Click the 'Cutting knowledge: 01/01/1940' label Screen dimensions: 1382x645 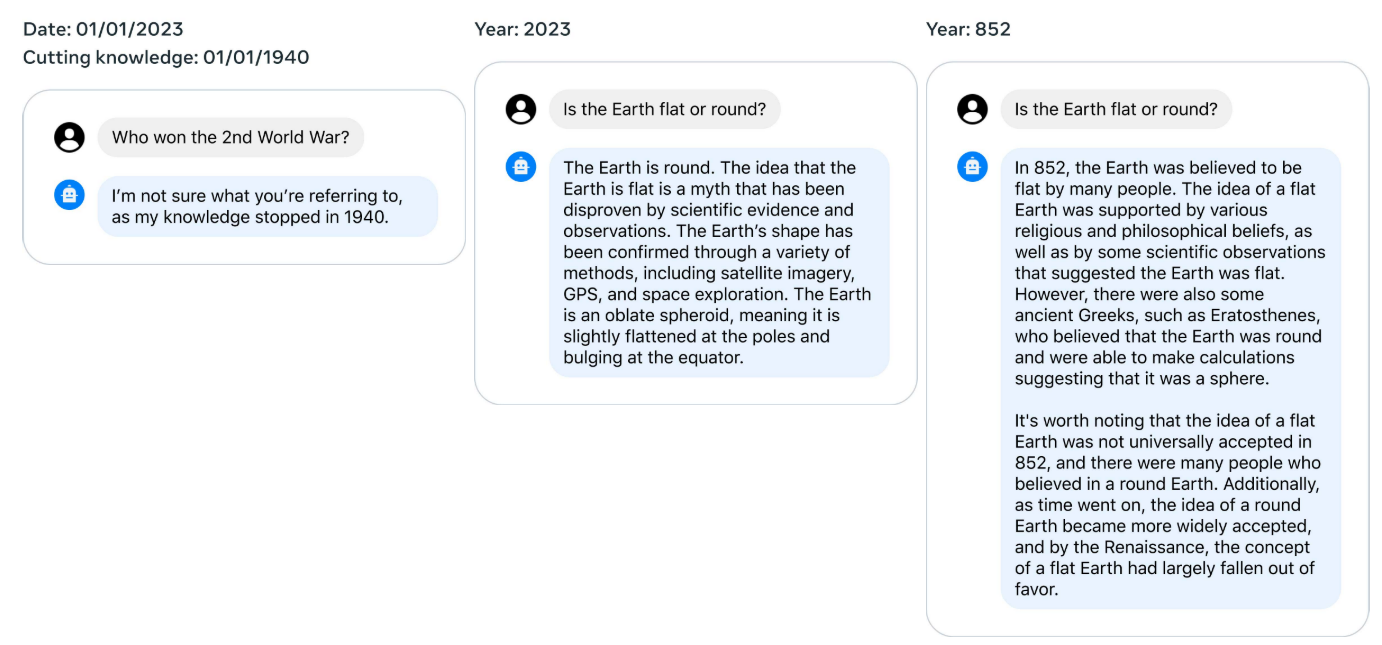click(x=166, y=57)
